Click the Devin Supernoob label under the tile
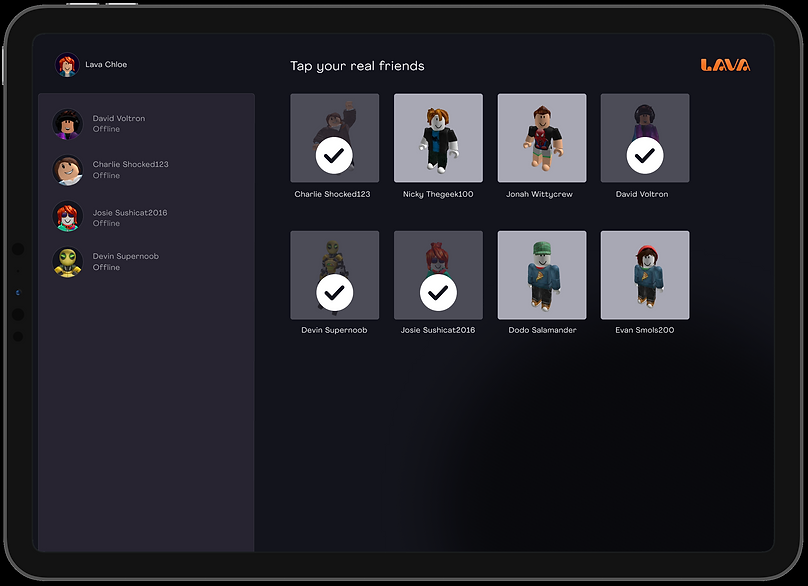 [x=334, y=330]
